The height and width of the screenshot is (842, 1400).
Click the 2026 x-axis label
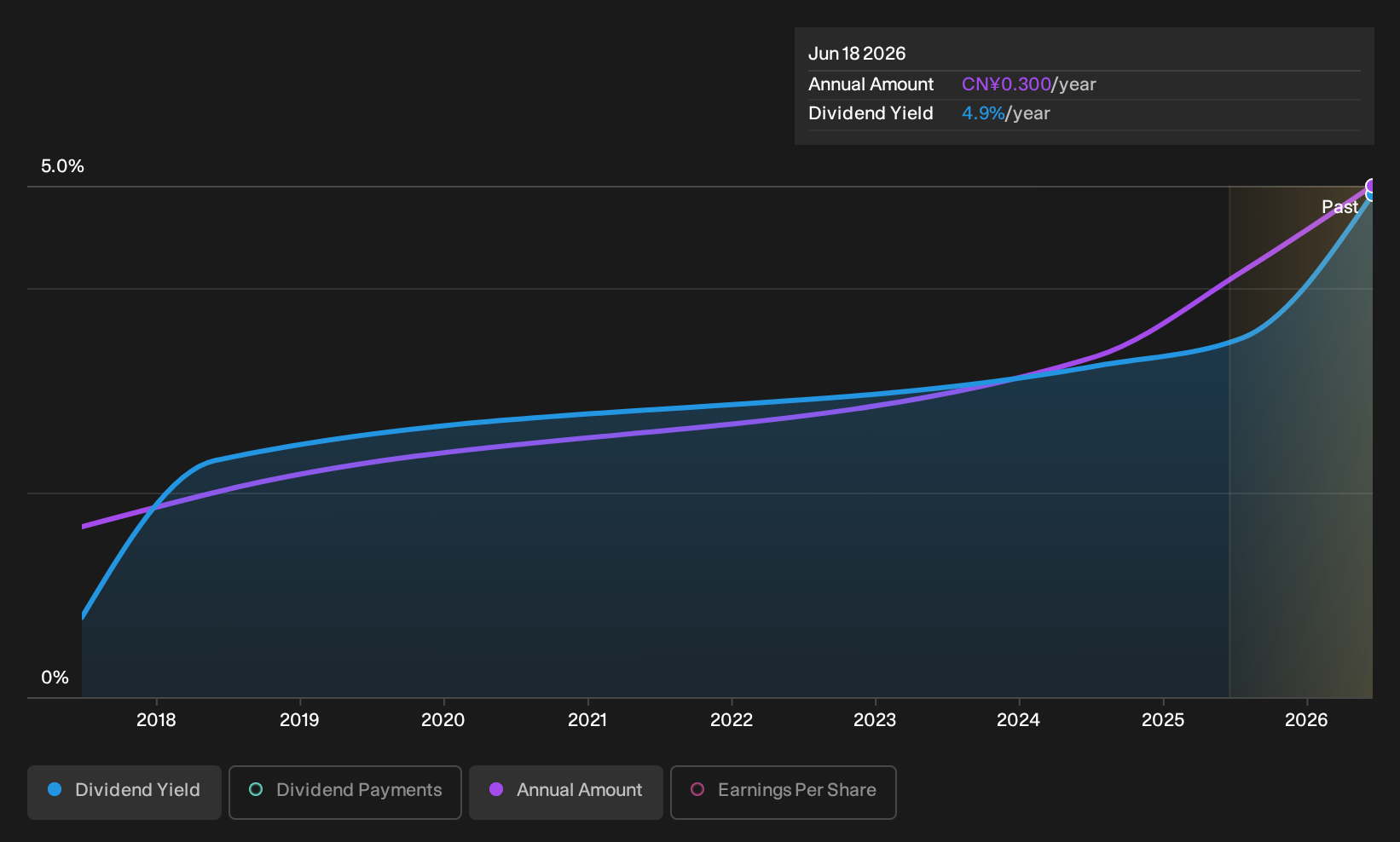point(1306,720)
